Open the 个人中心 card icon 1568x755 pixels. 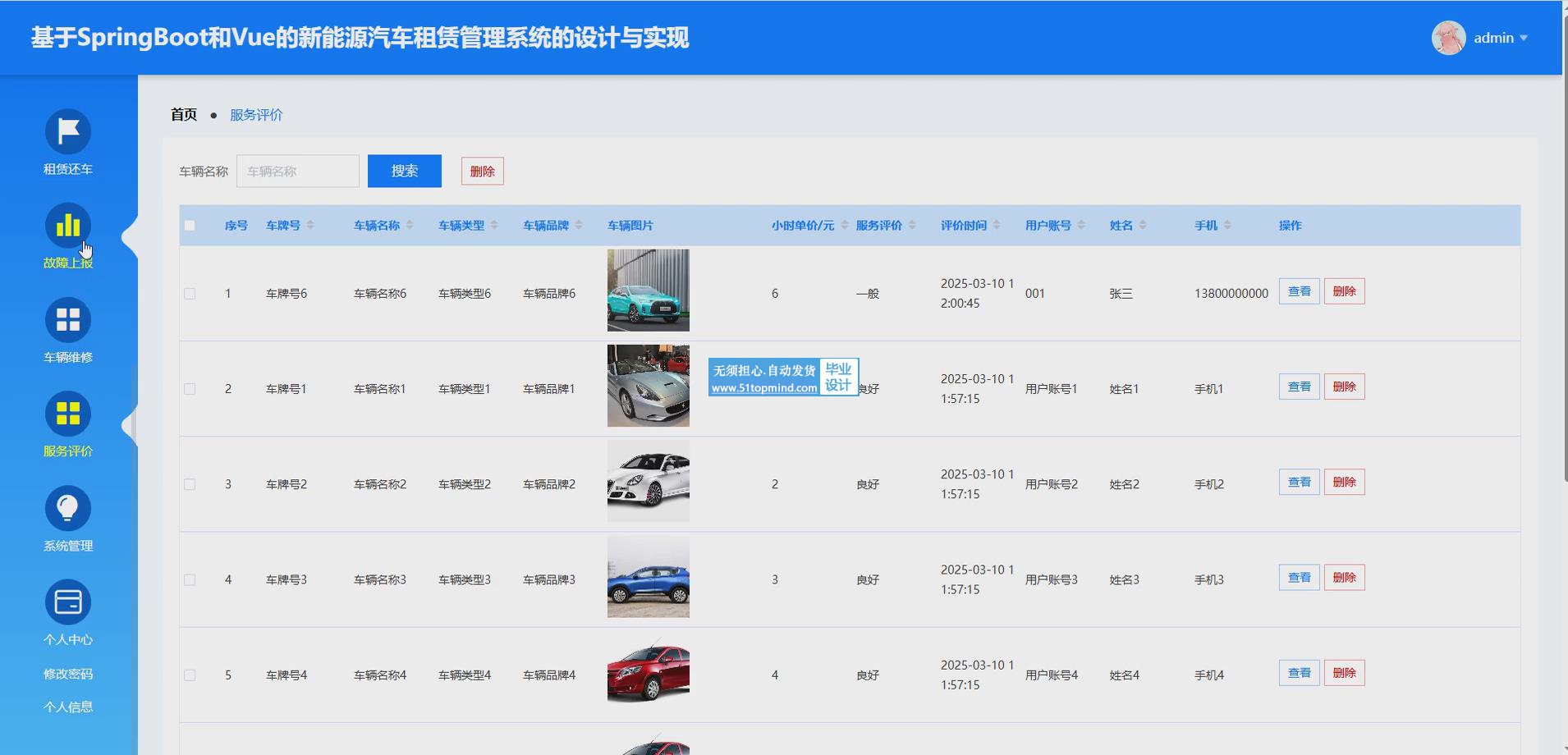point(67,602)
